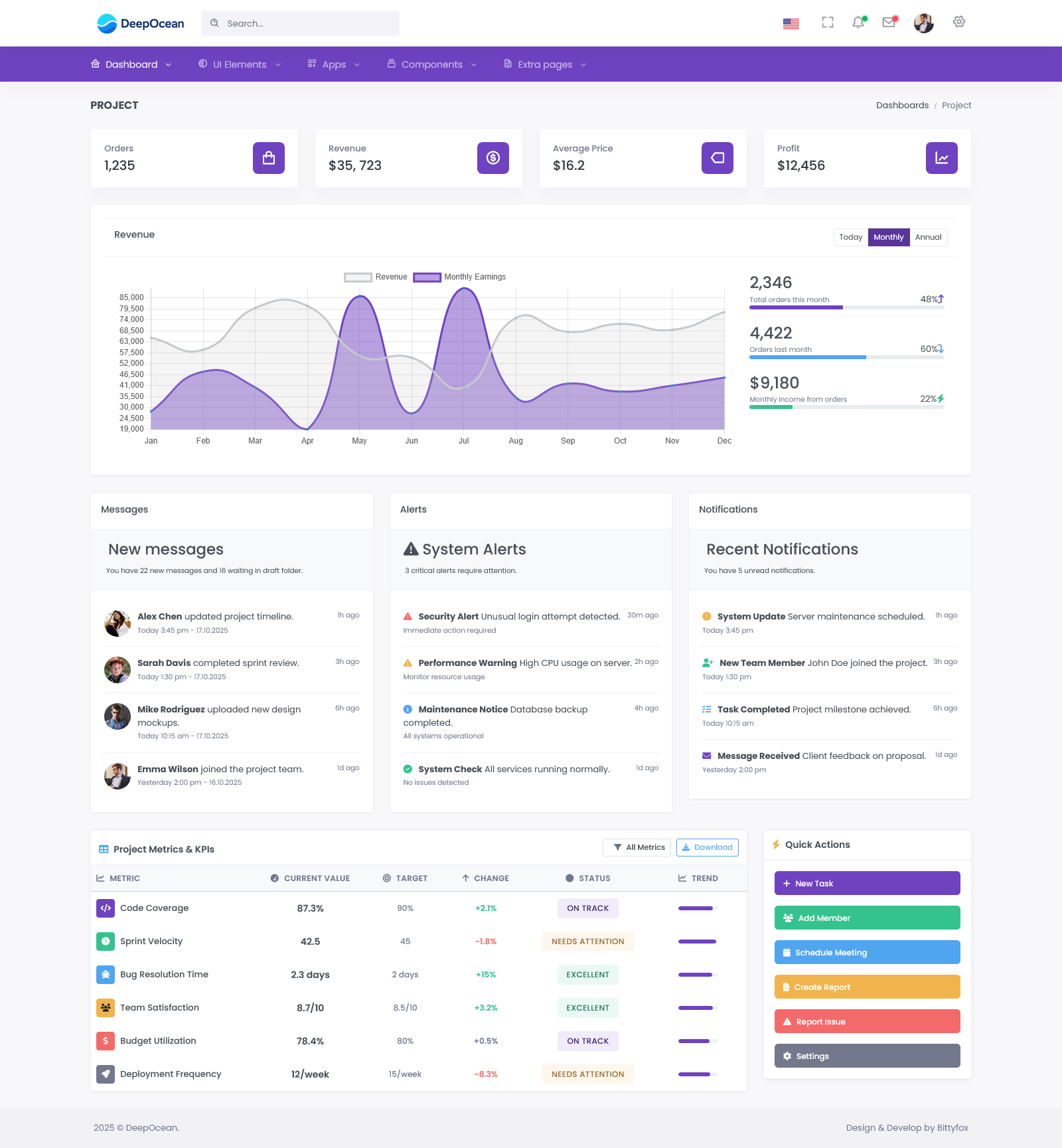Expand the Apps dropdown menu
This screenshot has height=1148, width=1062.
[333, 64]
